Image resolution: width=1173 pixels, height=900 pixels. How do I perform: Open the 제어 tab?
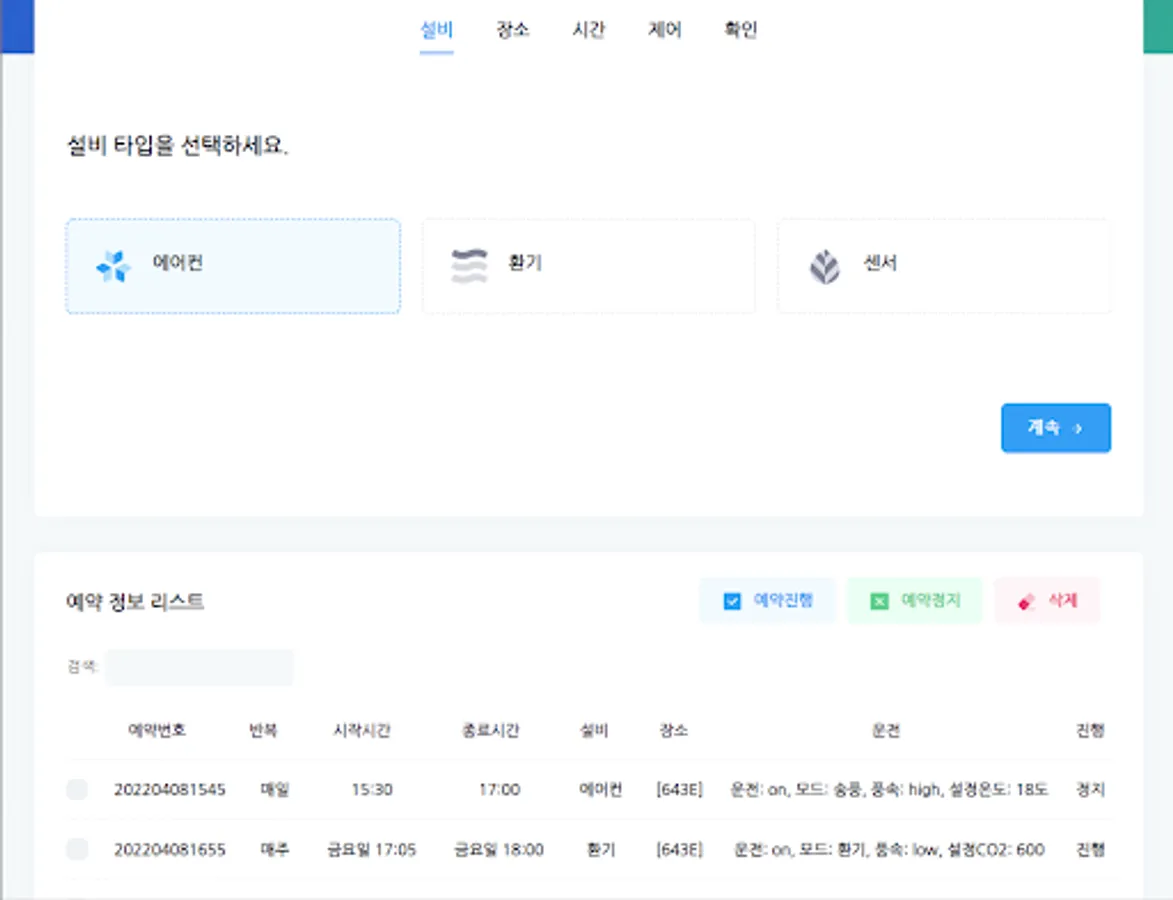[663, 29]
